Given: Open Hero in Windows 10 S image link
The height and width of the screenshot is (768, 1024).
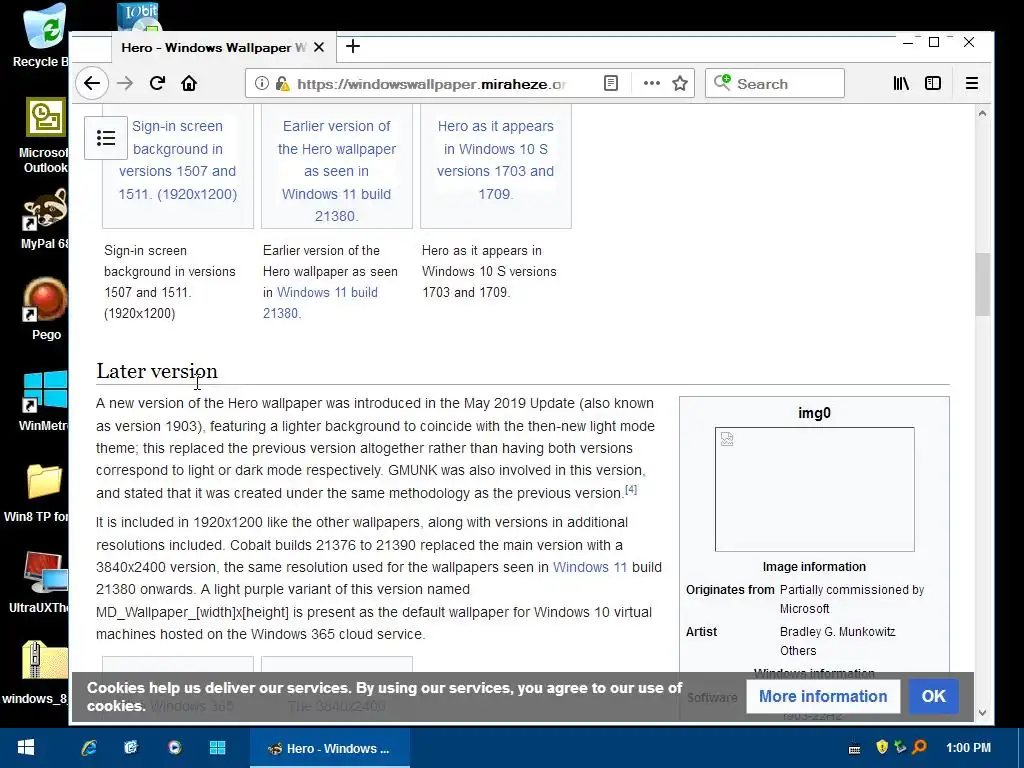Looking at the screenshot, I should 496,160.
